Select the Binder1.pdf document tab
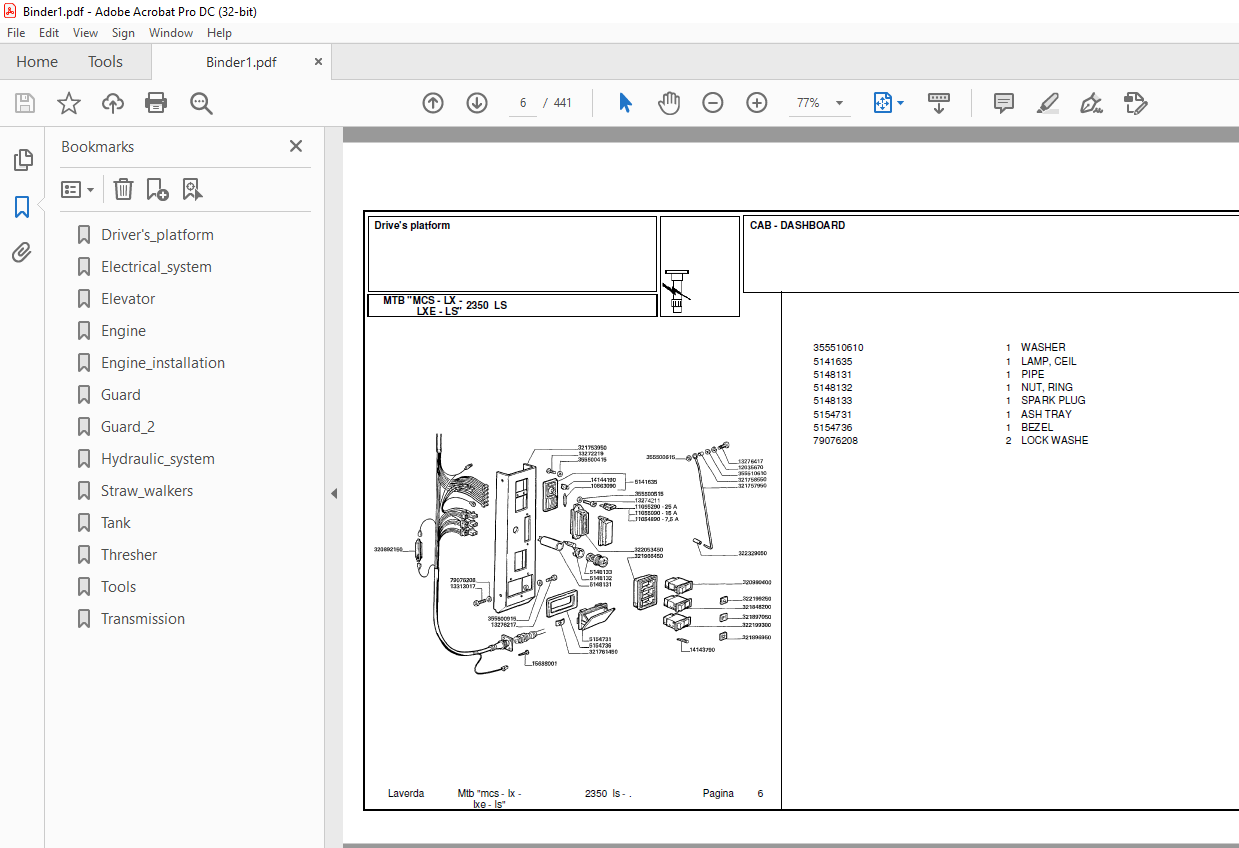Viewport: 1239px width, 848px height. pyautogui.click(x=241, y=62)
